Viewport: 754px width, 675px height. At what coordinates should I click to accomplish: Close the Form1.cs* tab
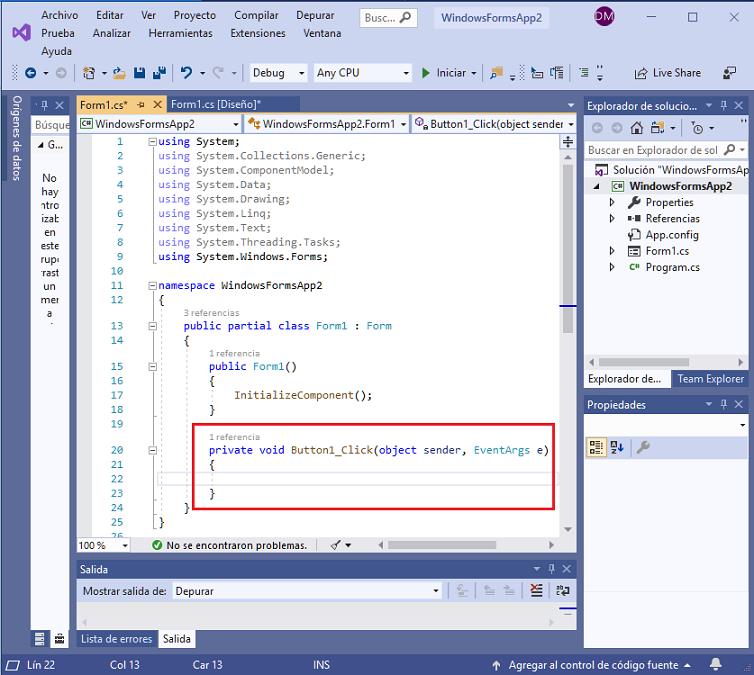click(x=157, y=104)
